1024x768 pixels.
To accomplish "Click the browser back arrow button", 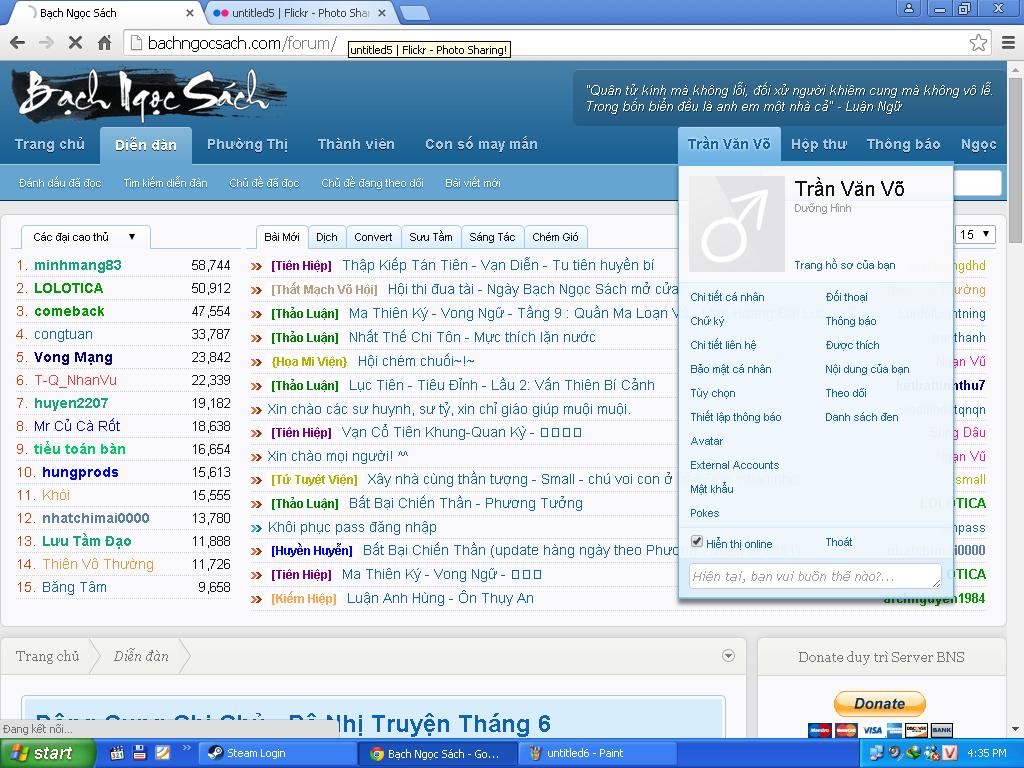I will [x=17, y=43].
